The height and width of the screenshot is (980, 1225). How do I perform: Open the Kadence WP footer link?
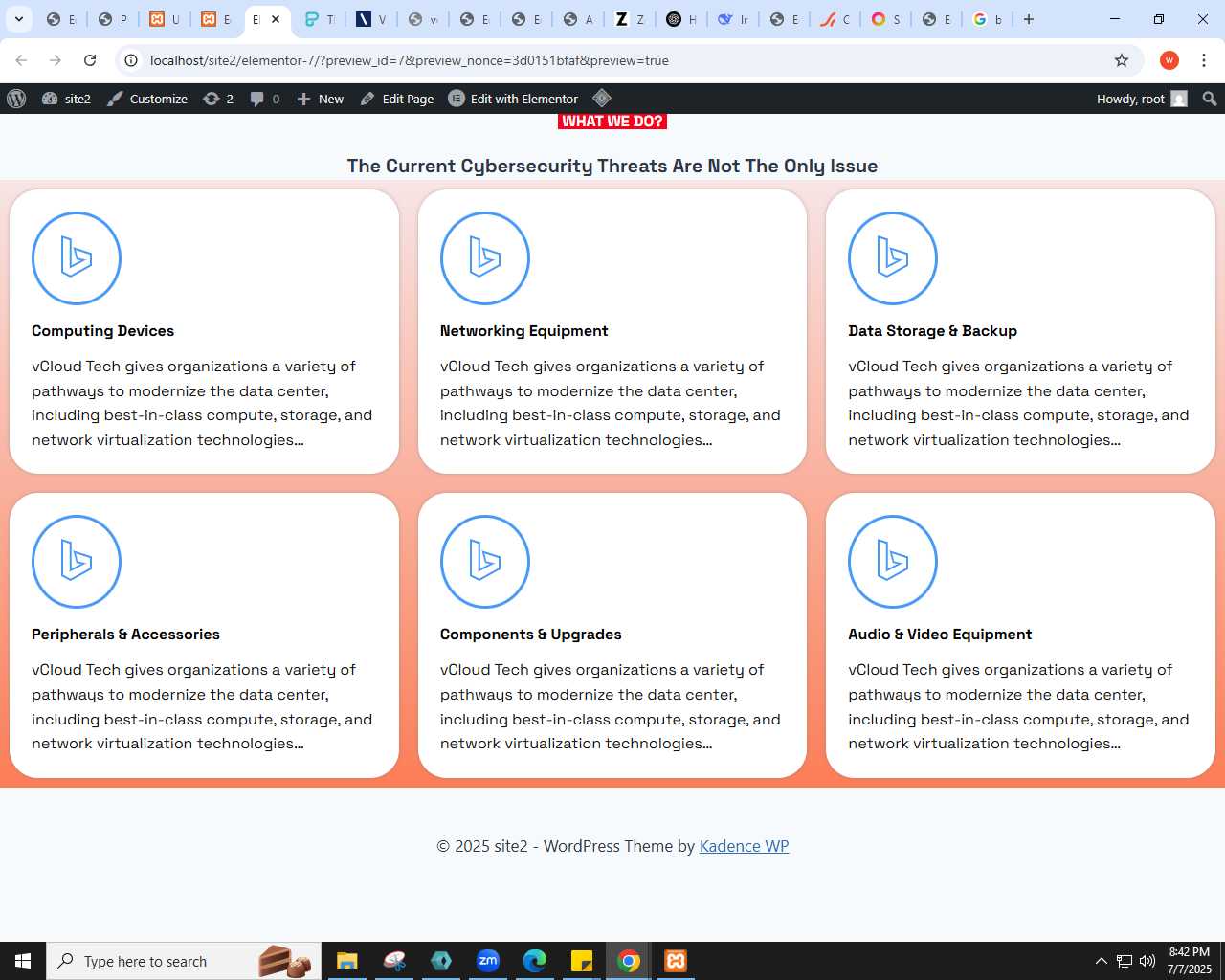(x=744, y=846)
